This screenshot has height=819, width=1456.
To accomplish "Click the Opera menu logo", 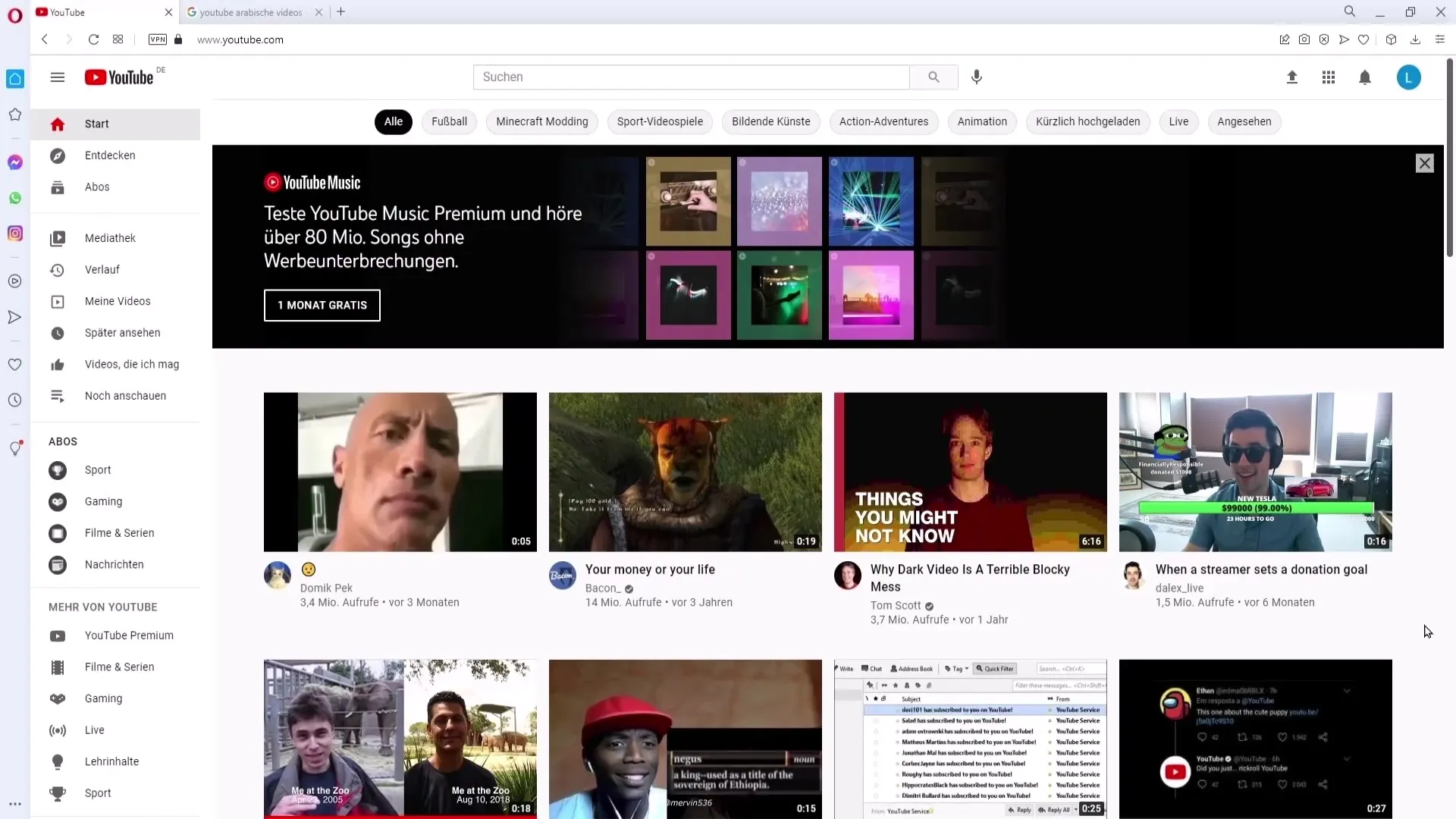I will 15,15.
